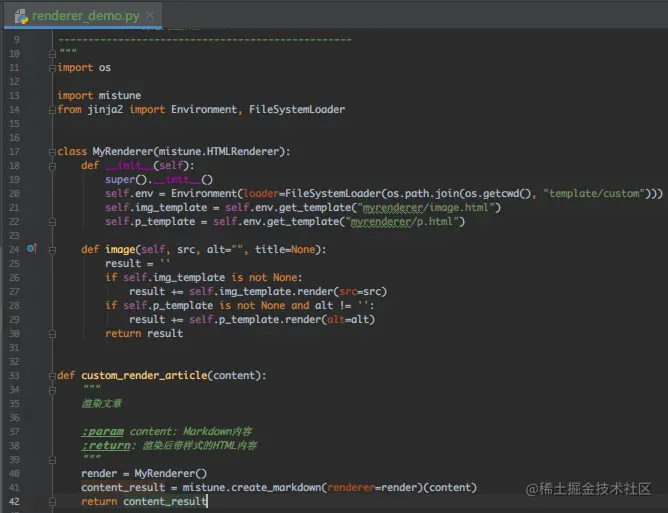Image resolution: width=668 pixels, height=513 pixels.
Task: Click the "myrenderer/image.html" string
Action: point(426,208)
